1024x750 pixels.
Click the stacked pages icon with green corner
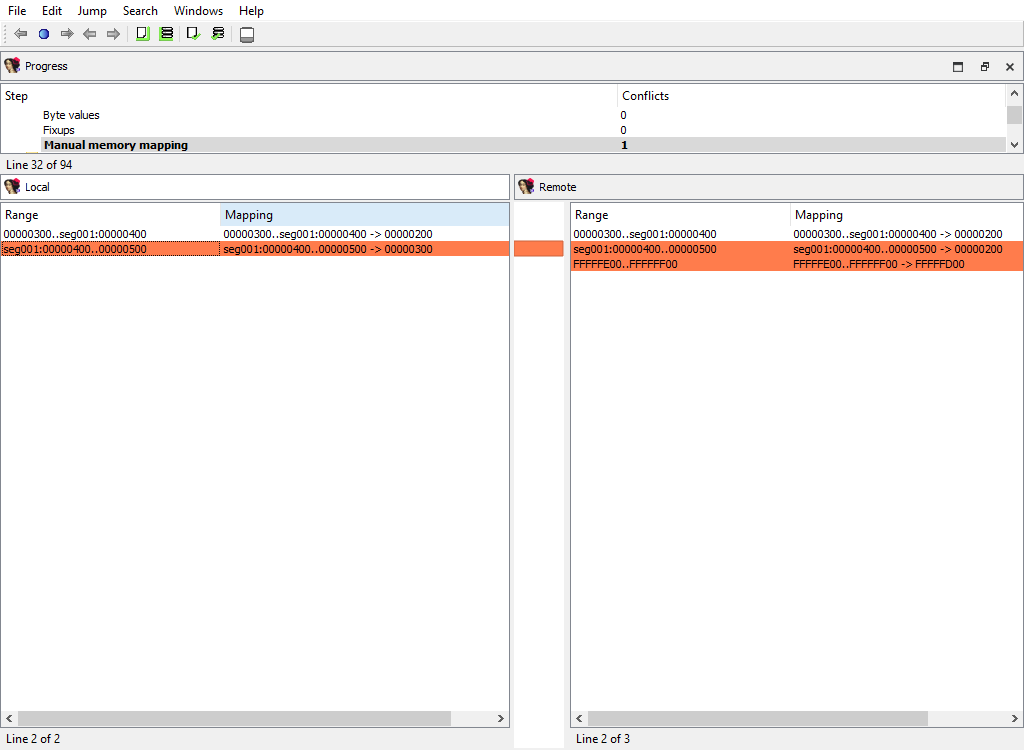tap(166, 34)
